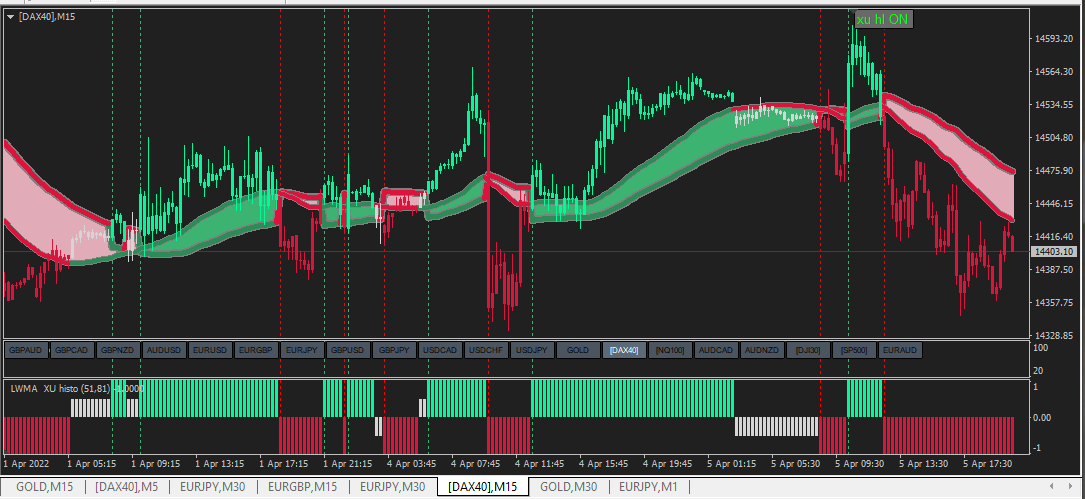Click the '[DAX40],M15' chart title text
The height and width of the screenshot is (499, 1085).
pos(48,17)
